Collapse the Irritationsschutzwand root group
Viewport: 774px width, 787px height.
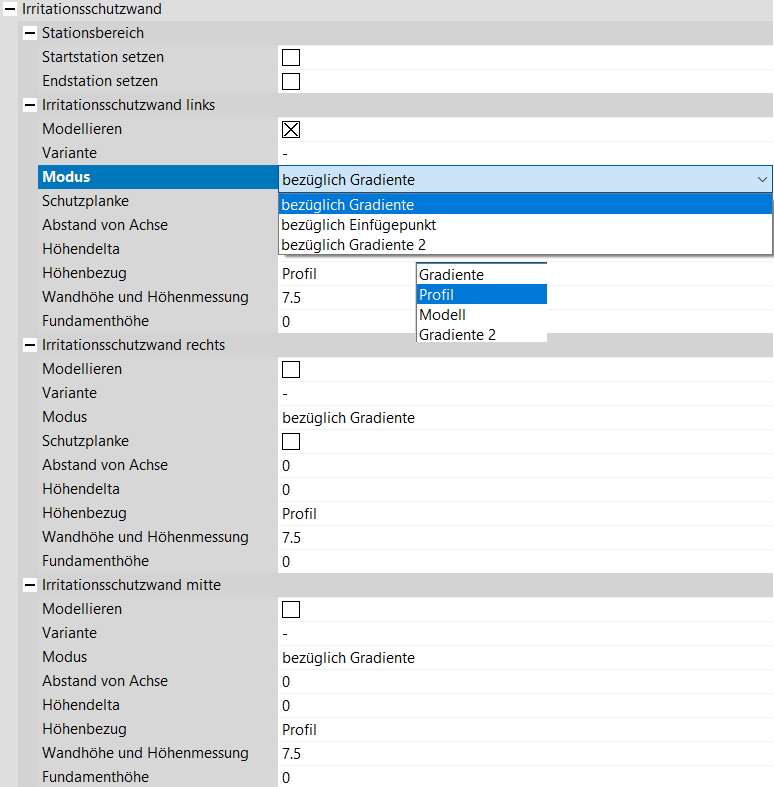[10, 9]
